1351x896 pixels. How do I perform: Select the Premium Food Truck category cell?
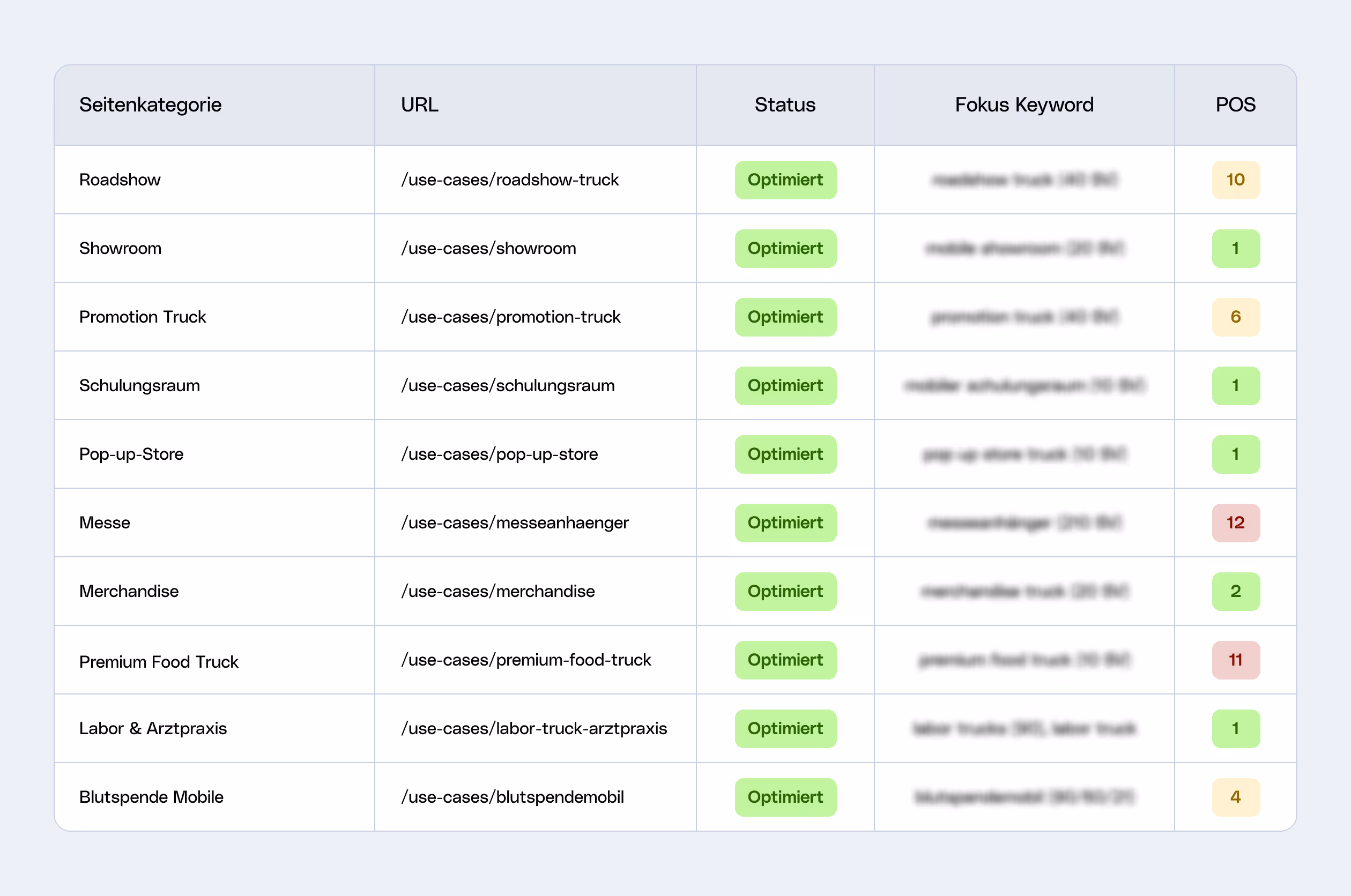click(159, 662)
